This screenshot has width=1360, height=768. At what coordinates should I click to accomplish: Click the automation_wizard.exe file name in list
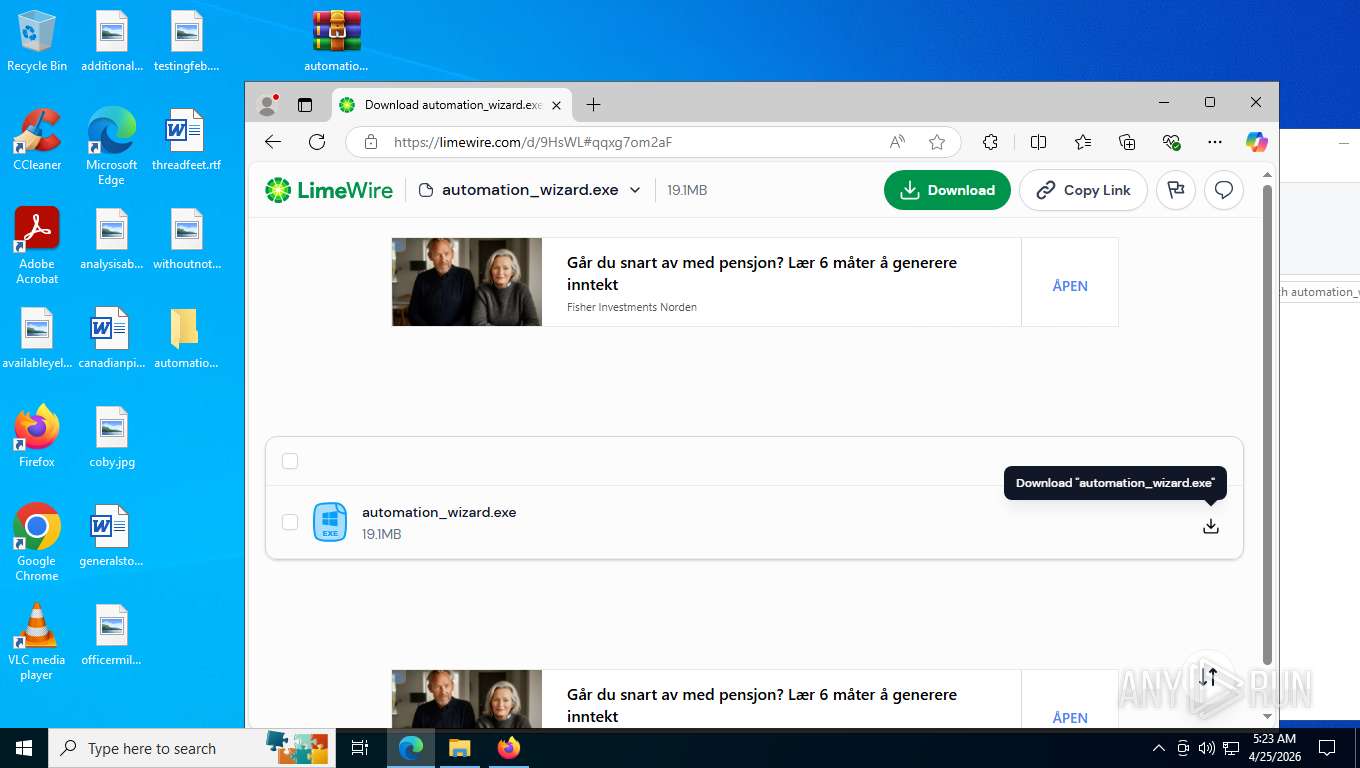click(439, 512)
